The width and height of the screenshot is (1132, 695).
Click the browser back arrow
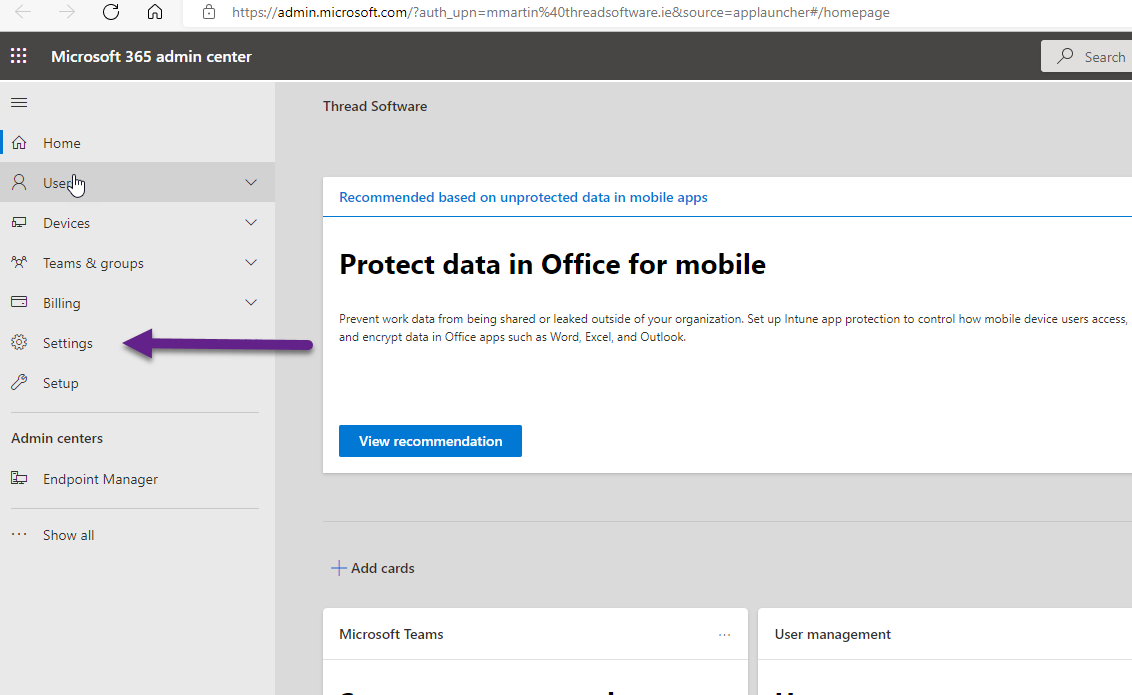(x=23, y=12)
